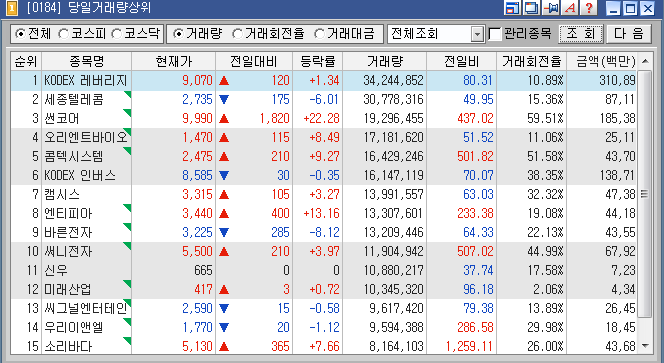
Task: Click the green corner marker on 미래산업 row
Action: [127, 283]
